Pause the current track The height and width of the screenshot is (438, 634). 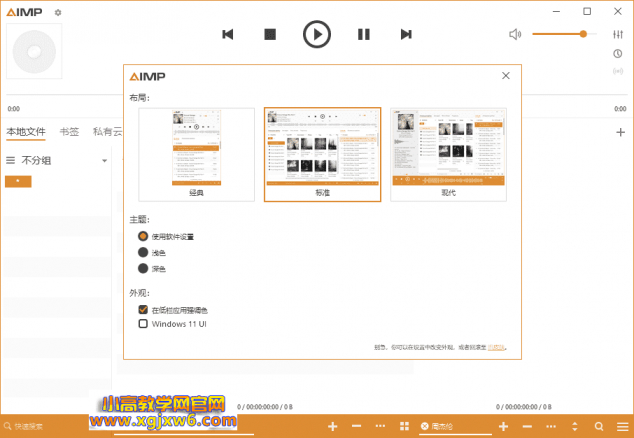pos(364,34)
